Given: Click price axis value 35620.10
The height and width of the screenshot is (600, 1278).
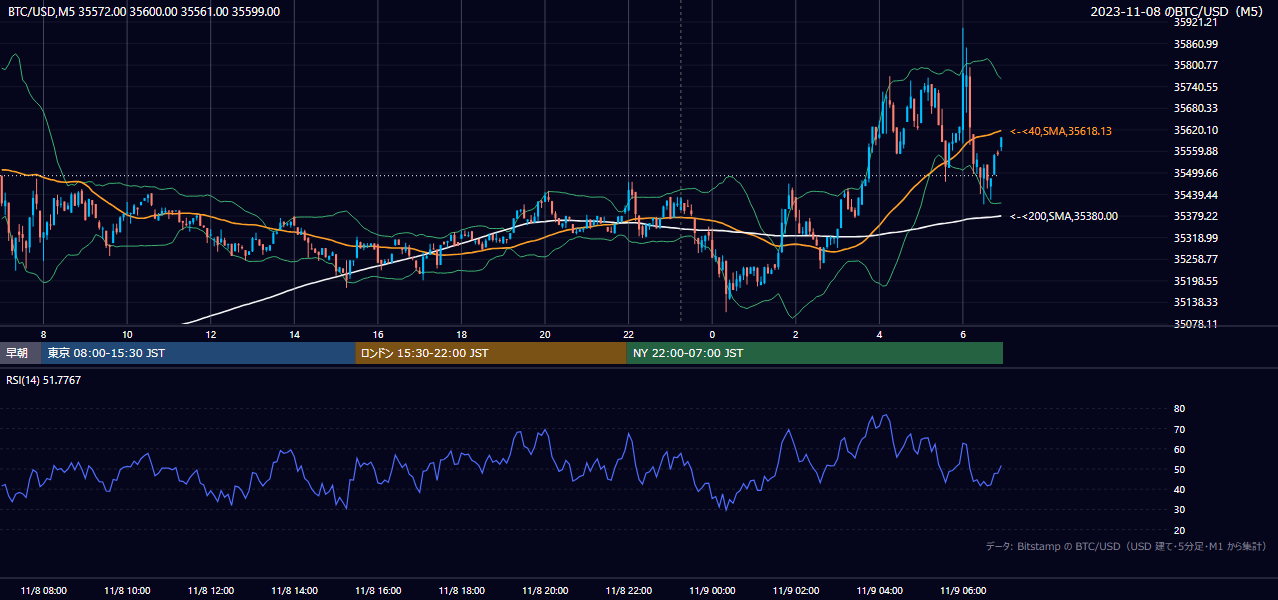Looking at the screenshot, I should [1195, 130].
